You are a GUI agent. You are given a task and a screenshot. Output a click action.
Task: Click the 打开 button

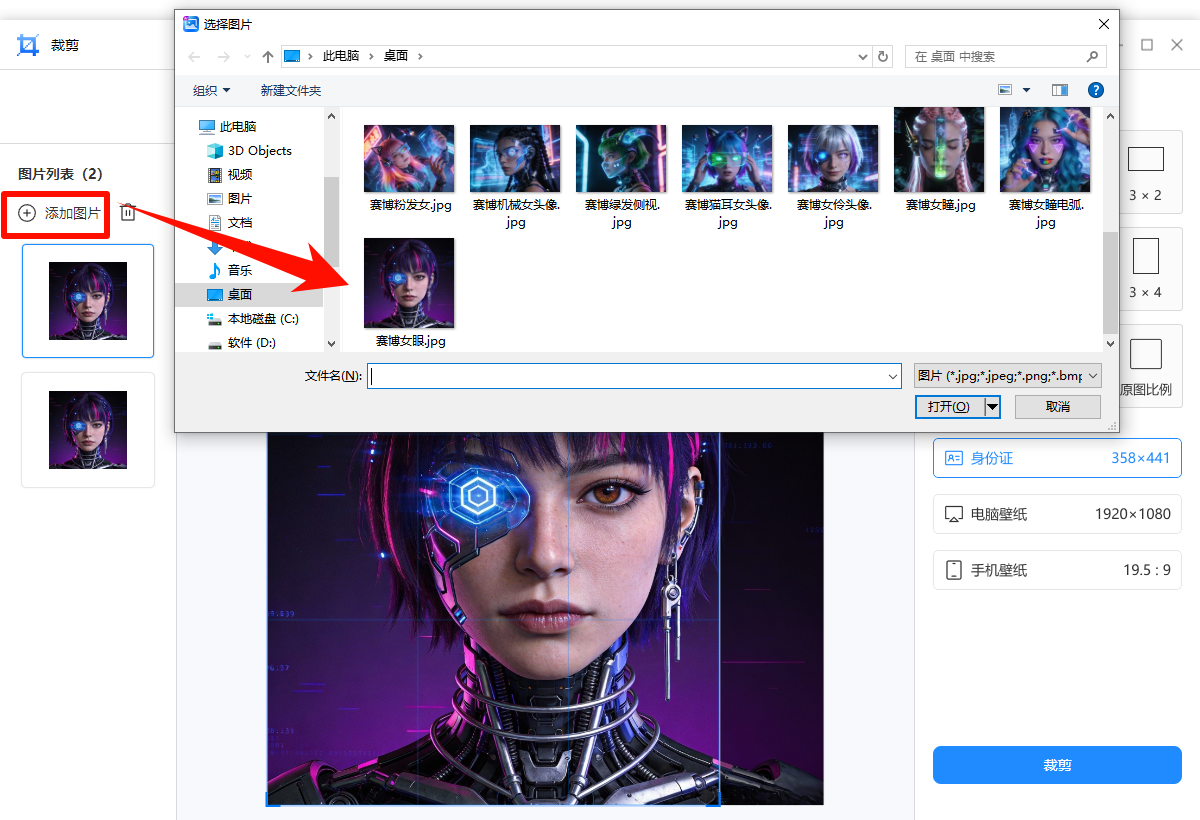(x=948, y=407)
